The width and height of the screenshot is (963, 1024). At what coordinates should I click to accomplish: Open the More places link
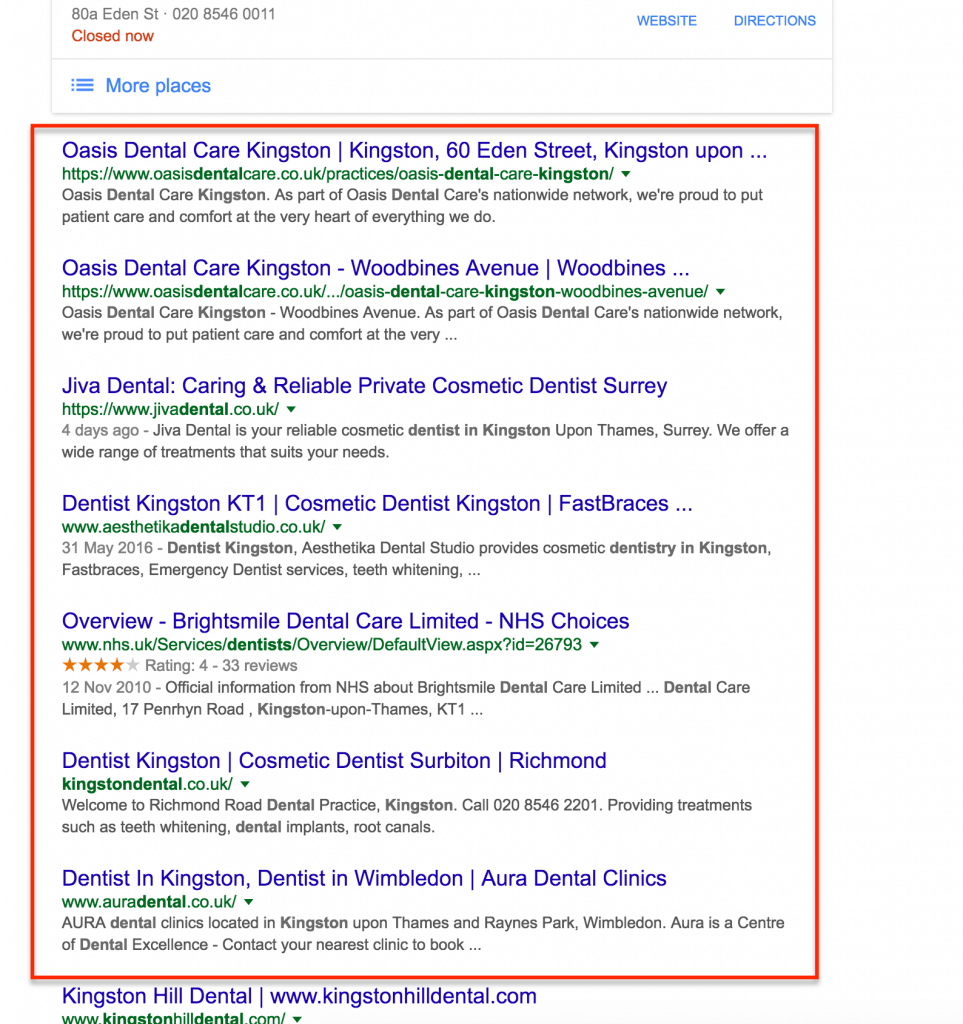[158, 86]
